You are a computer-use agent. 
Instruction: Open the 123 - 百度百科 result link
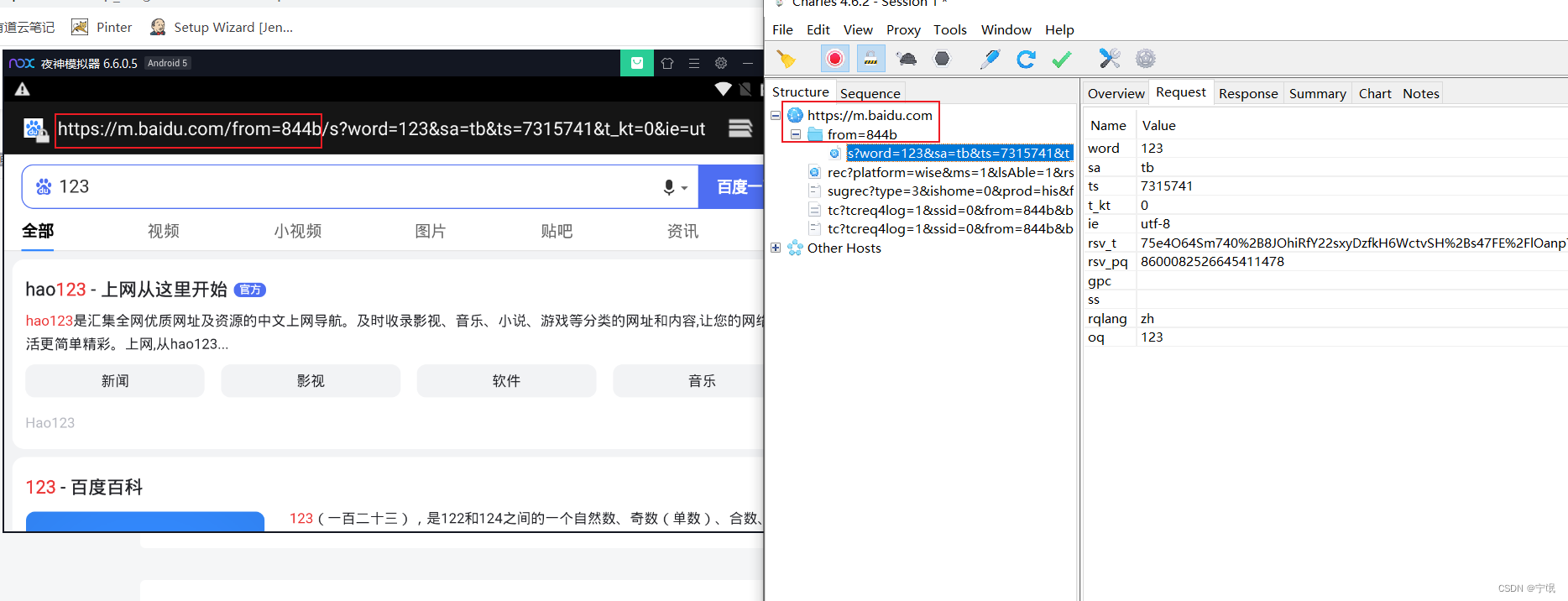(84, 487)
